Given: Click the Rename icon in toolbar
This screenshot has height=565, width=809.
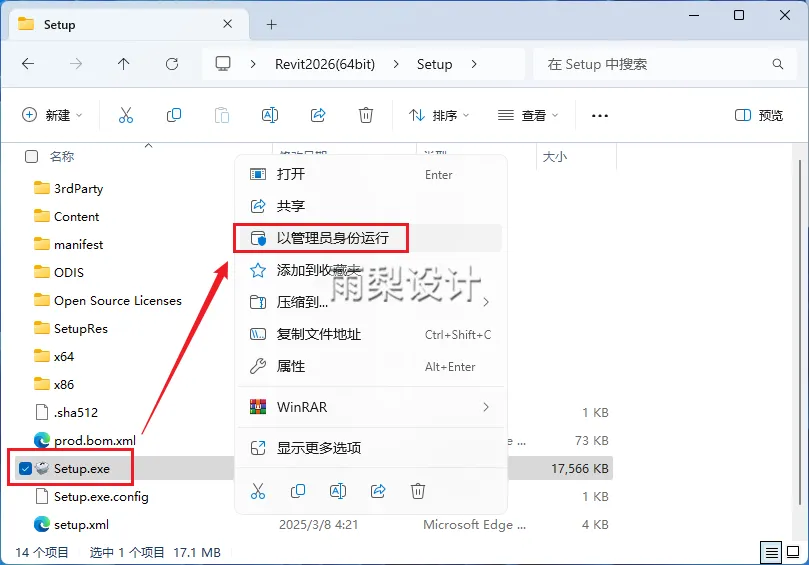Looking at the screenshot, I should (270, 115).
